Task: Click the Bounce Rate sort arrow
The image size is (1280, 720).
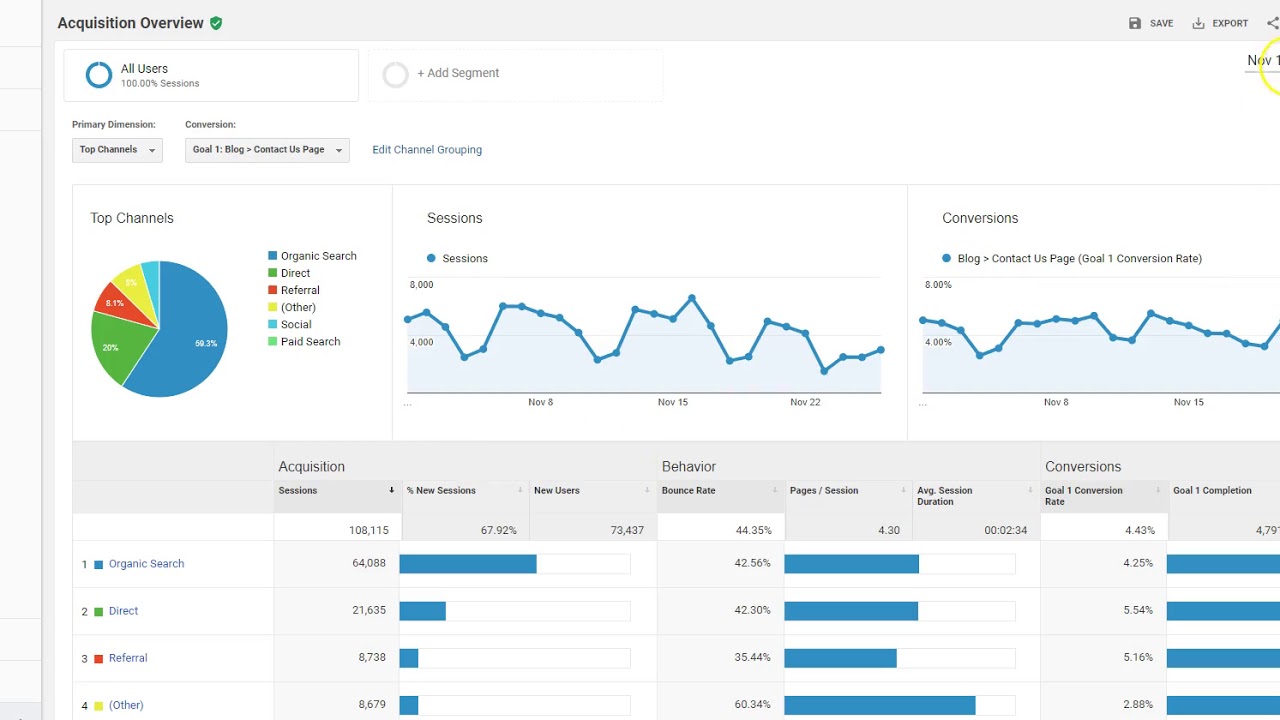Action: [774, 490]
